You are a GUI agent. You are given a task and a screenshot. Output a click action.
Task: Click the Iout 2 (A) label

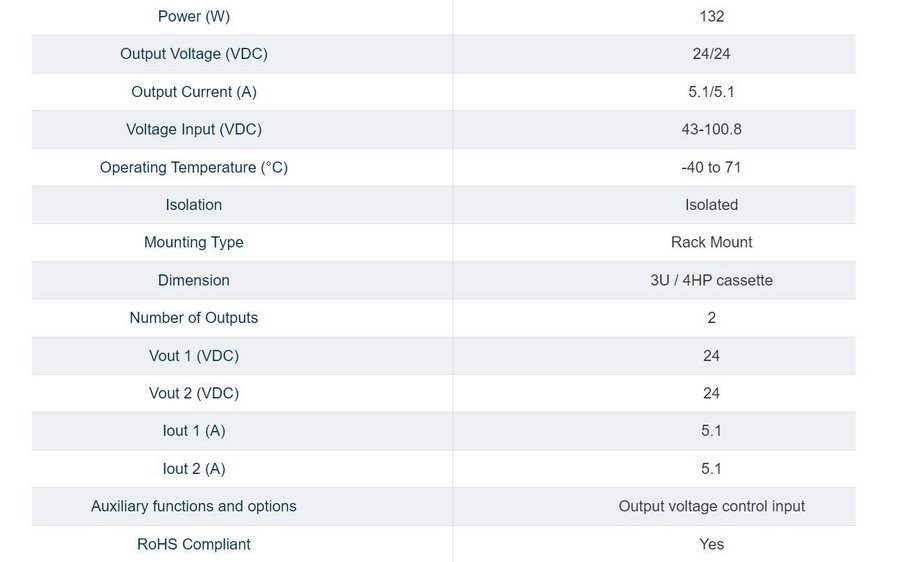click(194, 469)
